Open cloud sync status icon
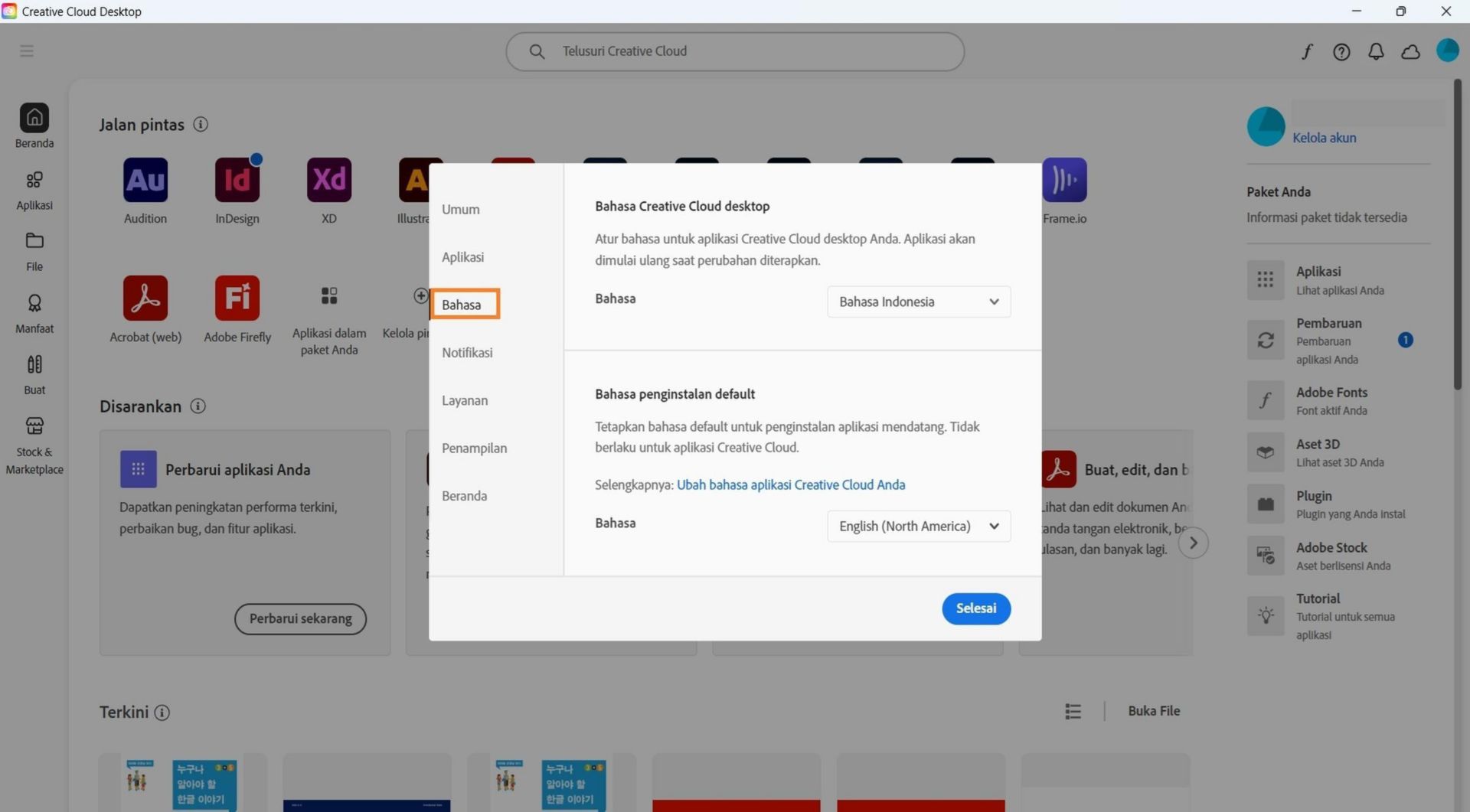1470x812 pixels. pyautogui.click(x=1410, y=51)
